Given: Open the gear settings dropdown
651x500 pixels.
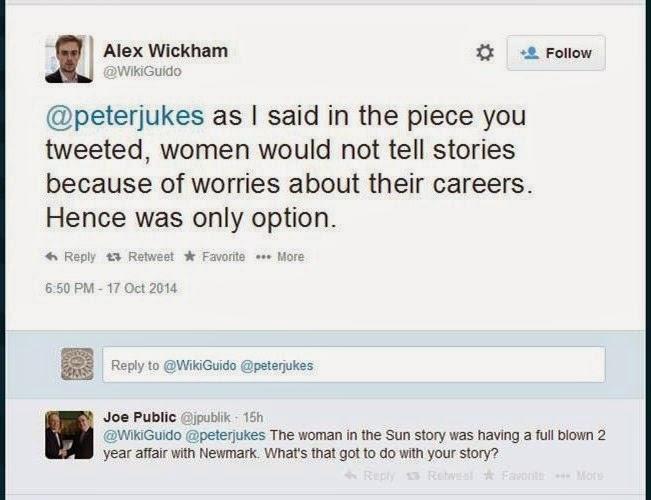Looking at the screenshot, I should [x=485, y=52].
